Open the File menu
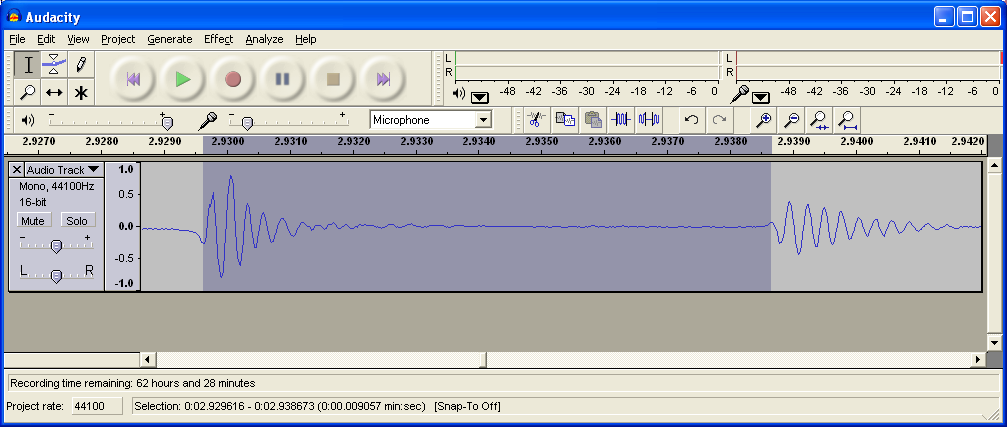 pos(17,39)
